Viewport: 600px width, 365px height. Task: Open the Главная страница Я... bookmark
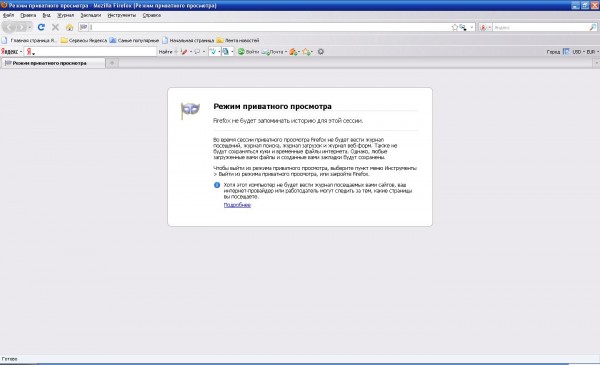29,40
